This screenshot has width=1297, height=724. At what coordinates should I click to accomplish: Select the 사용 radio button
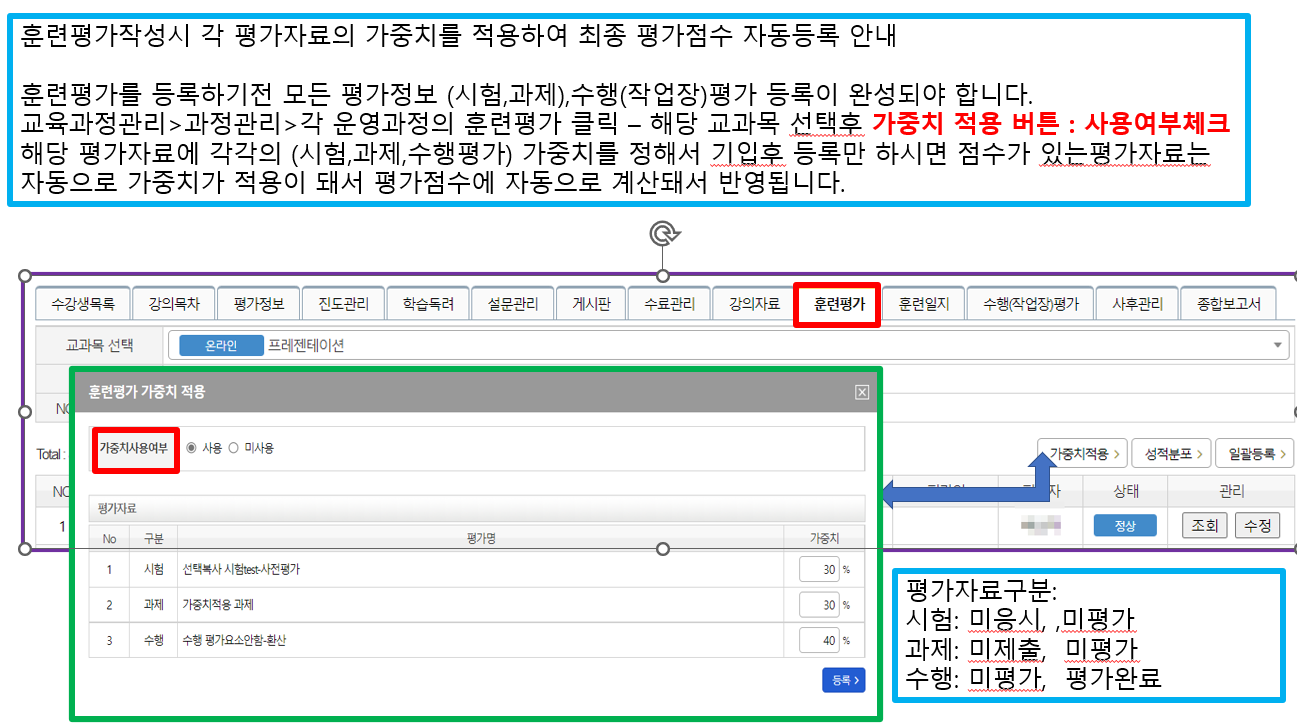pyautogui.click(x=191, y=448)
